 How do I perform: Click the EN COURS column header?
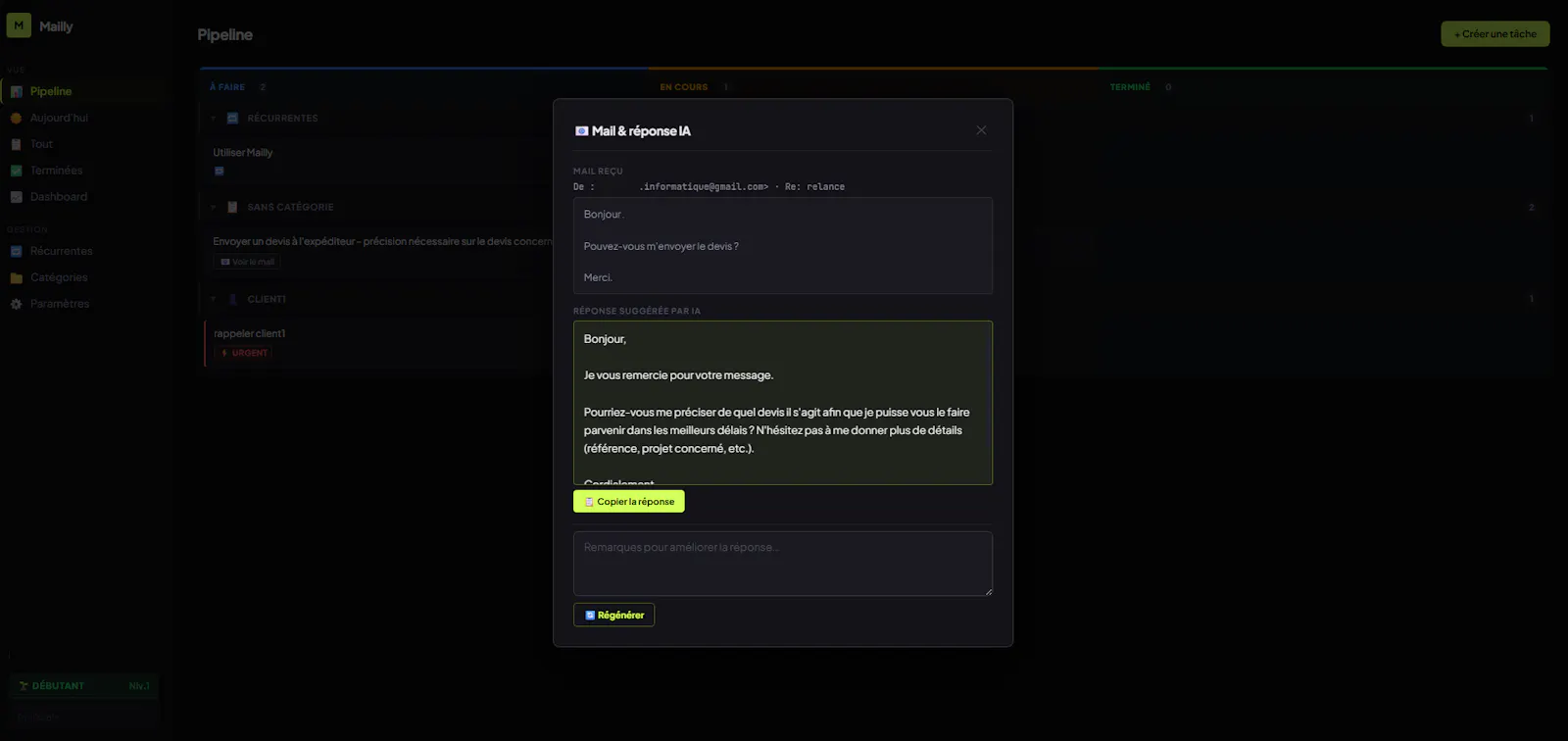point(683,87)
